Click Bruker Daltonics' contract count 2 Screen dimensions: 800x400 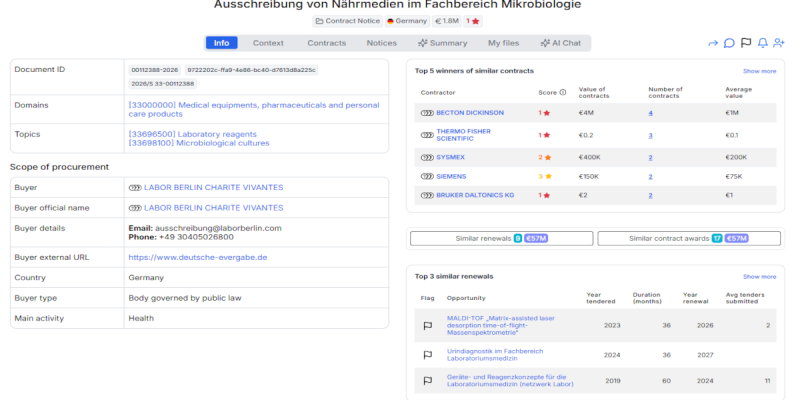(651, 195)
